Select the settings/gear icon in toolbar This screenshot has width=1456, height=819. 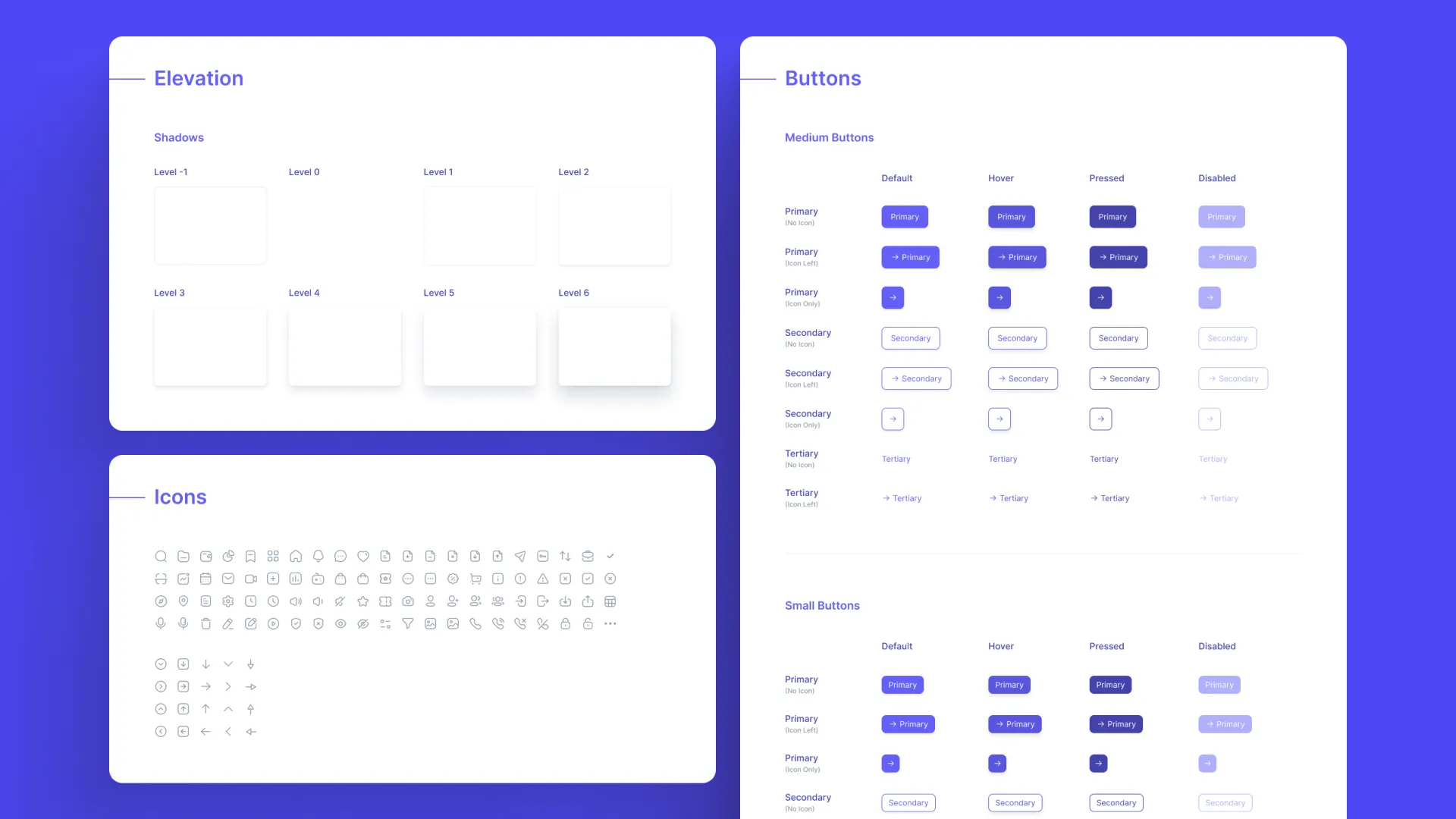228,601
